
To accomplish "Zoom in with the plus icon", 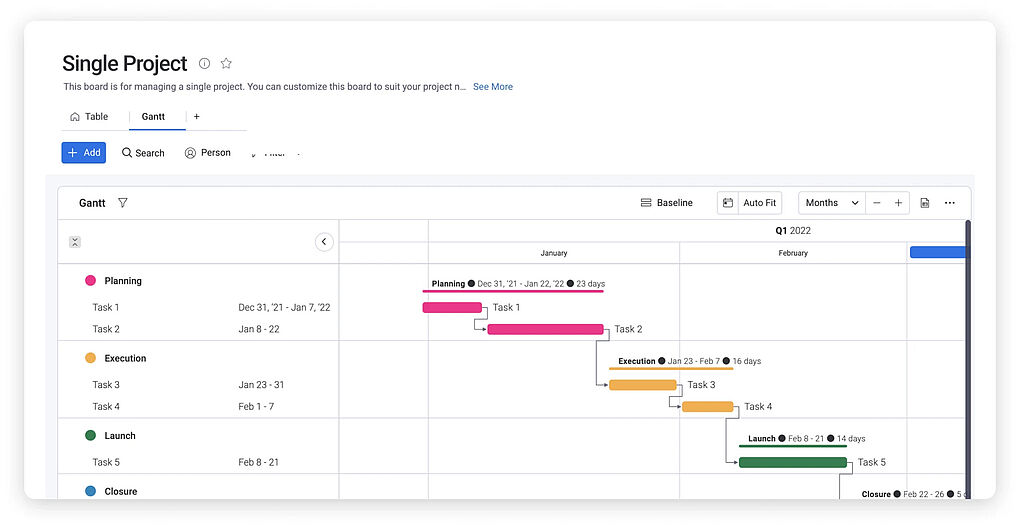I will point(898,203).
